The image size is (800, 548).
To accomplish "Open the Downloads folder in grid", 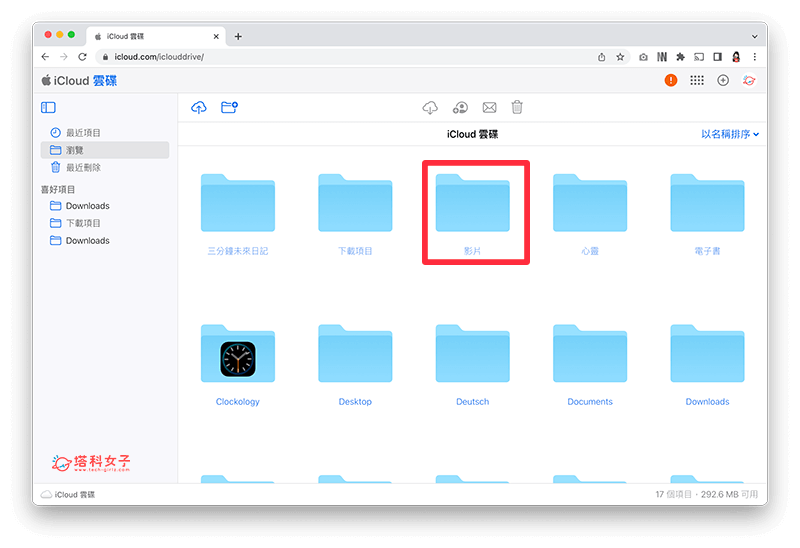I will click(707, 365).
